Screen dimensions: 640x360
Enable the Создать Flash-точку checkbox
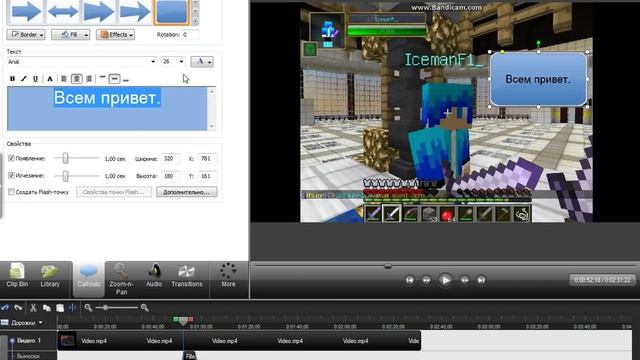point(11,192)
